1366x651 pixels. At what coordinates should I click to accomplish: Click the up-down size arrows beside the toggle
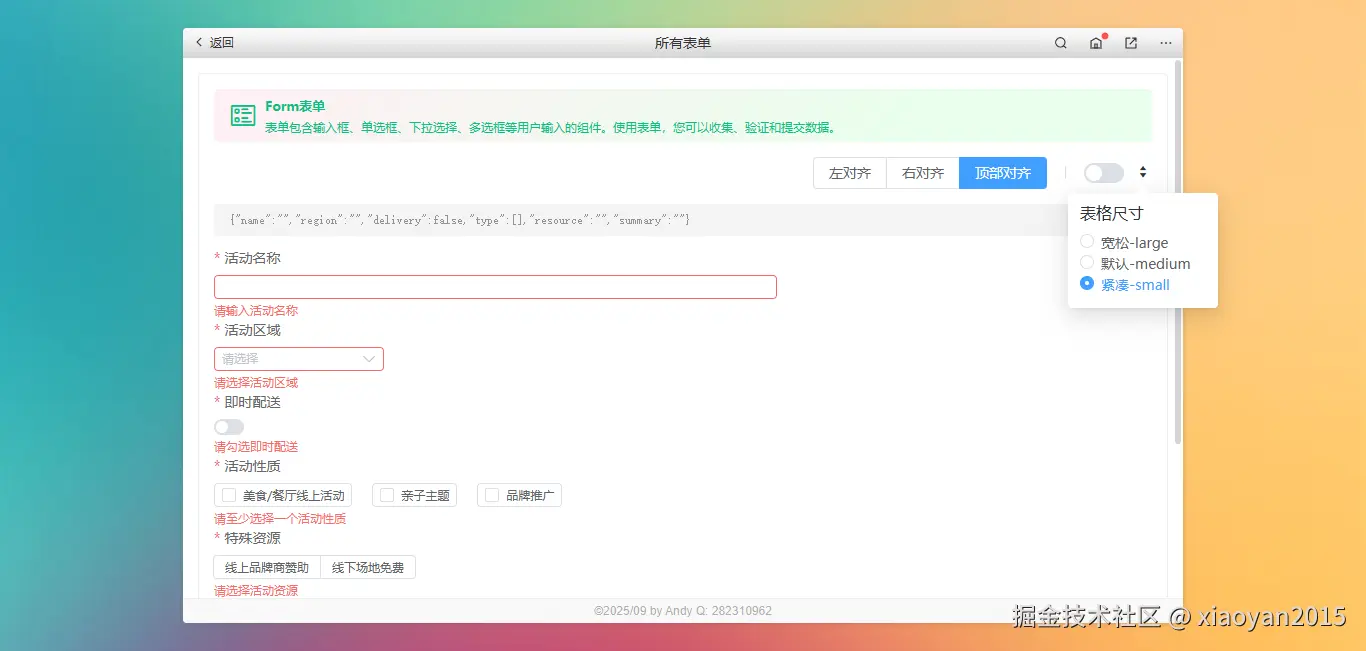click(1142, 172)
